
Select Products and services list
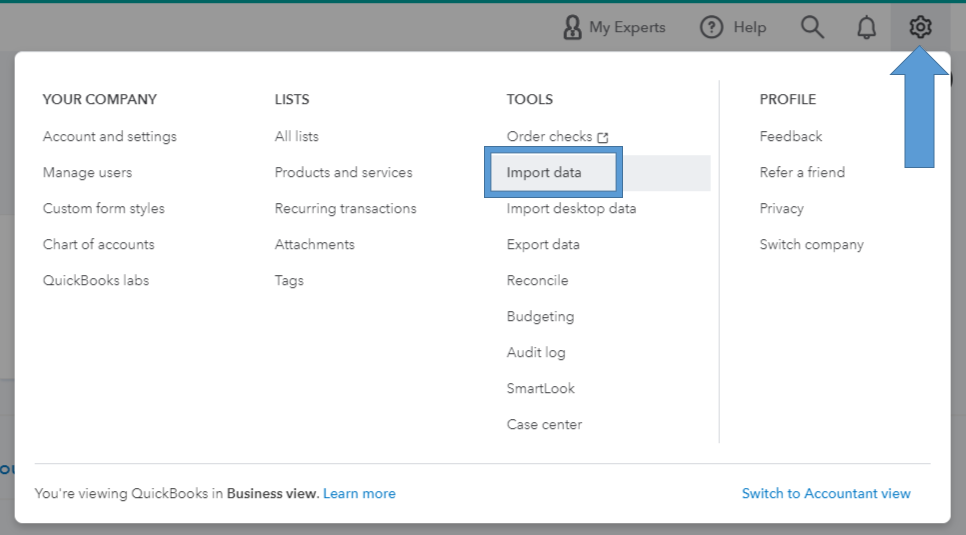[x=343, y=173]
